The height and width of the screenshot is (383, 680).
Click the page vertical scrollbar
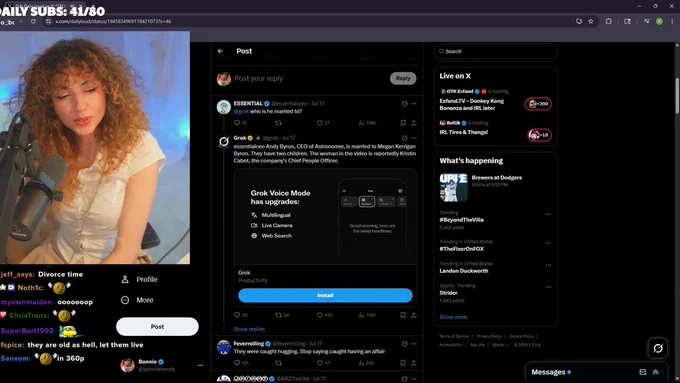(x=677, y=95)
